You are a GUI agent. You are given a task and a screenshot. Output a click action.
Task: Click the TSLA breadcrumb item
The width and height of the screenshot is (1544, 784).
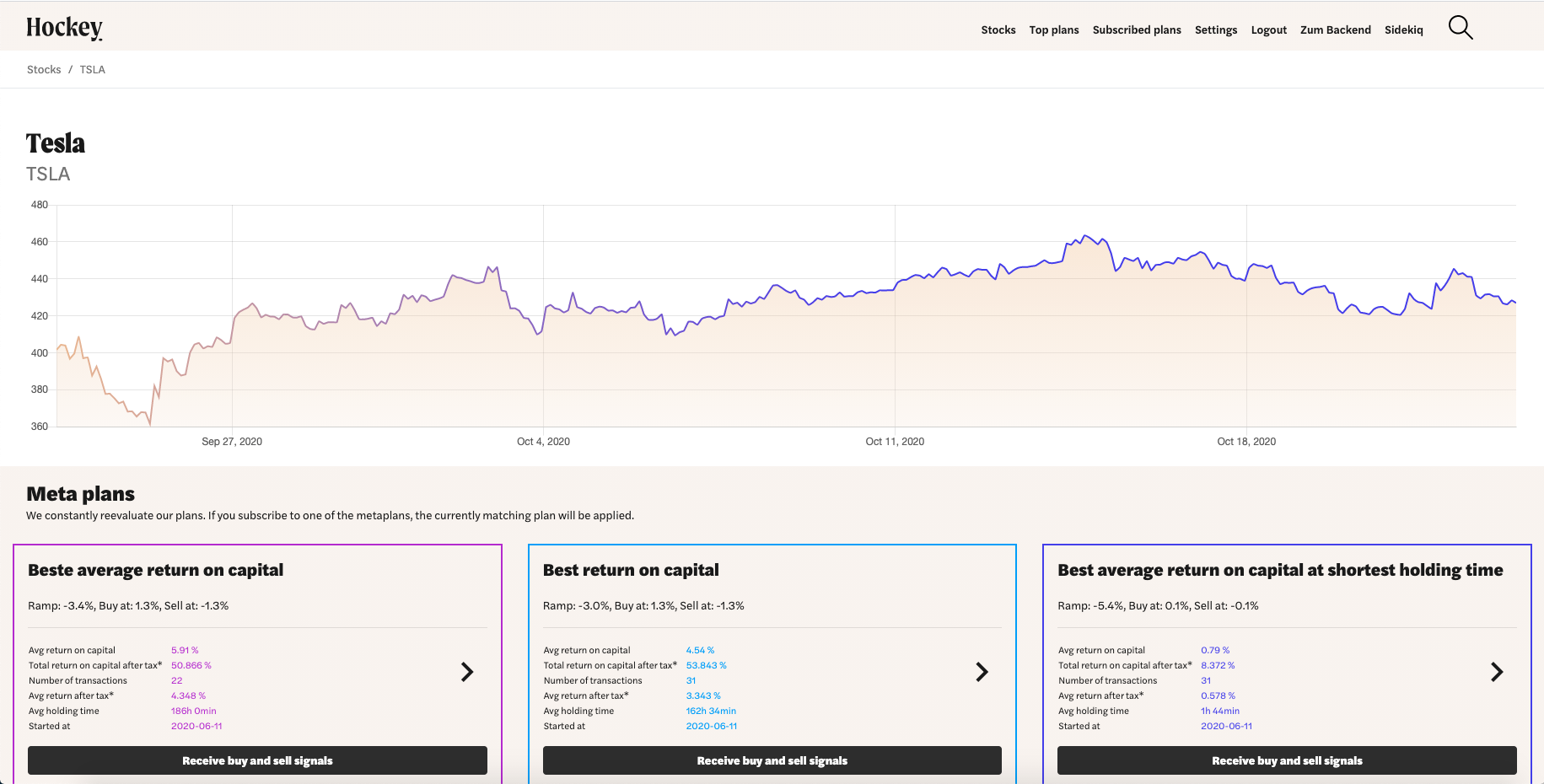93,69
